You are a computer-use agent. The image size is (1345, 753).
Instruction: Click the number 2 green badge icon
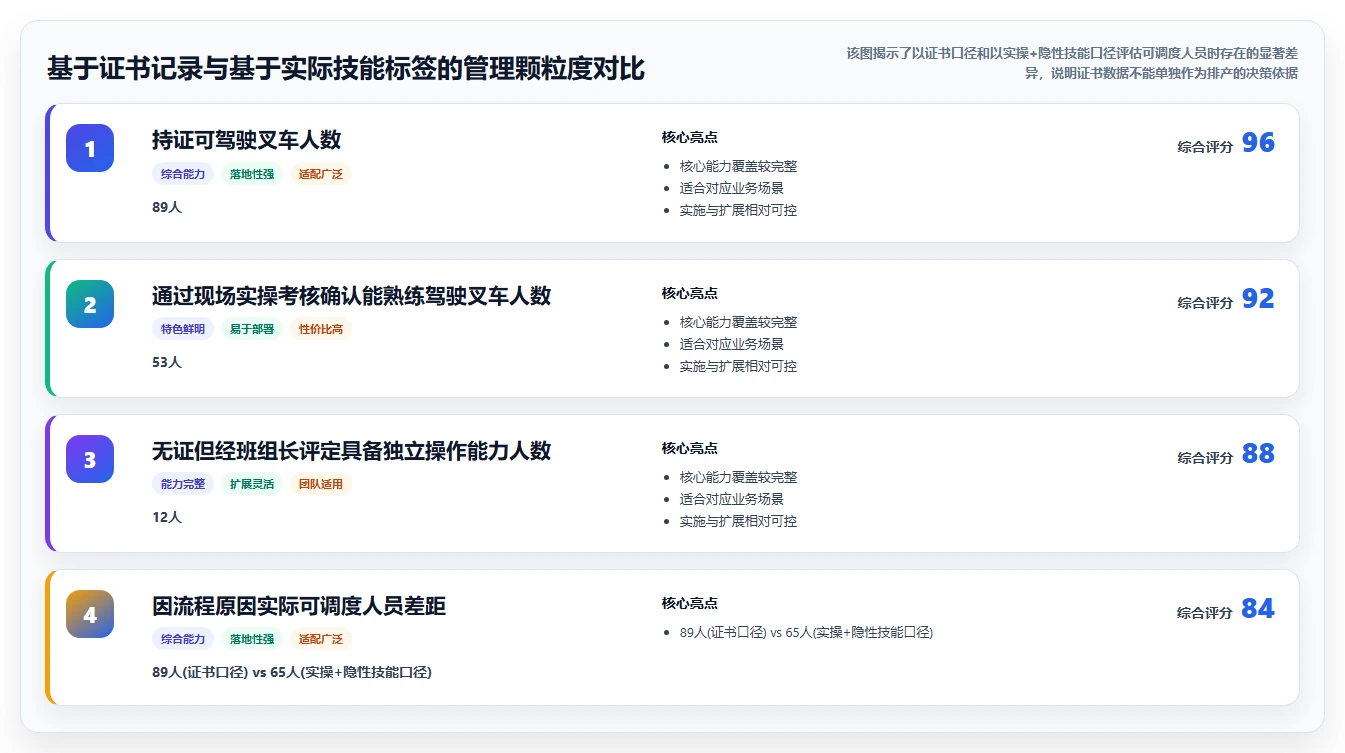click(x=90, y=304)
